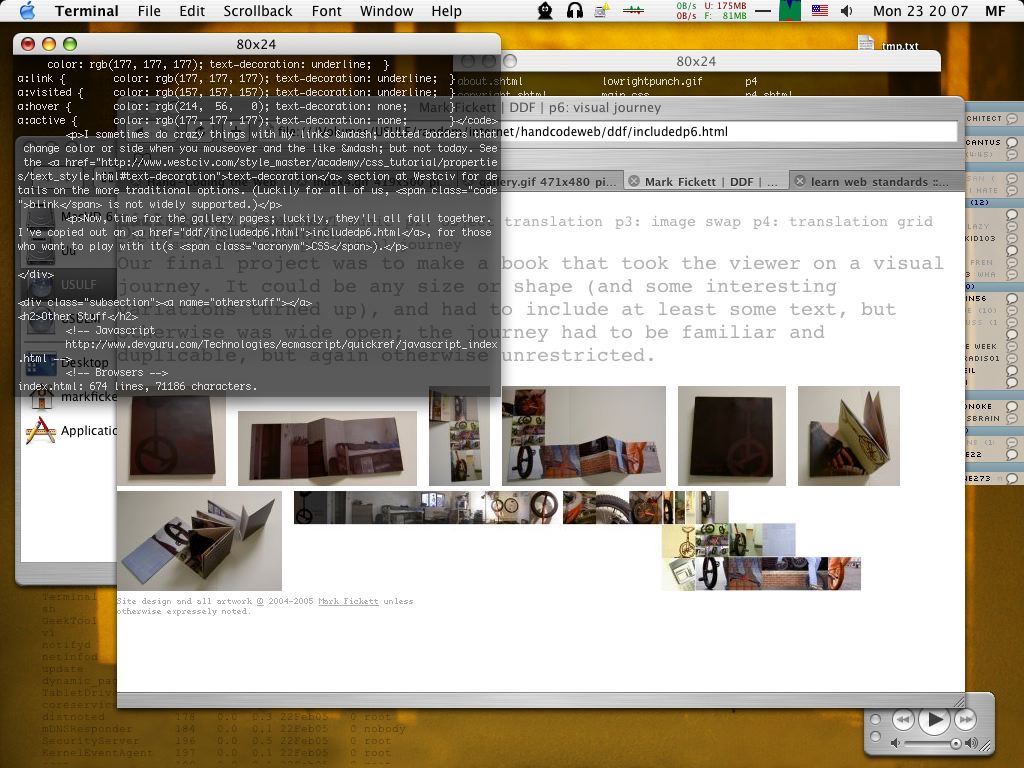Click the '<h2>Other Stuff</h2>' line in Terminal
Screen dimensions: 1024x768
78,316
